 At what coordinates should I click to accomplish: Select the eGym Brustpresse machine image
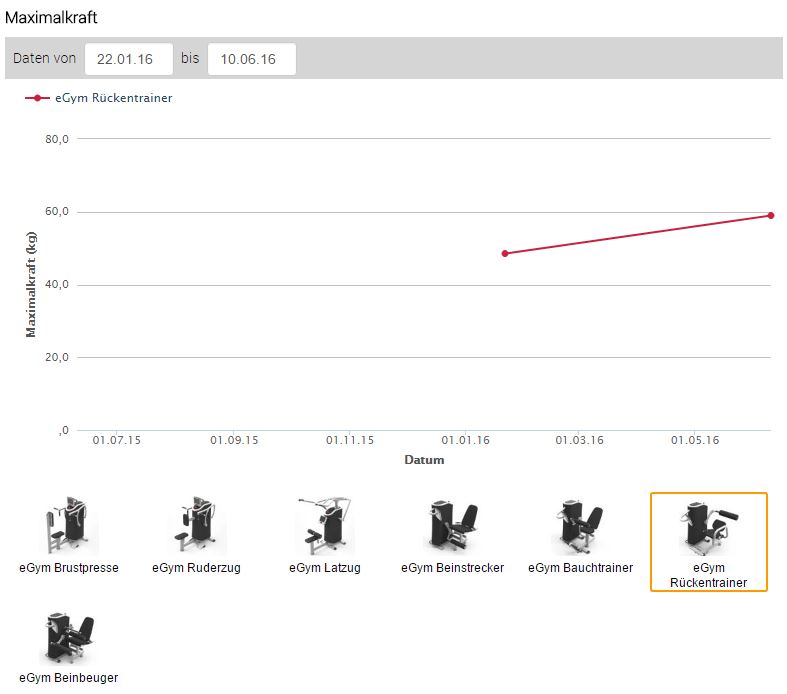coord(68,526)
